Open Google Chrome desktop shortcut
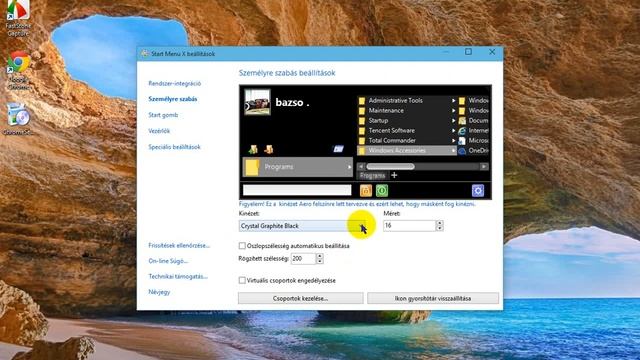 (18, 70)
